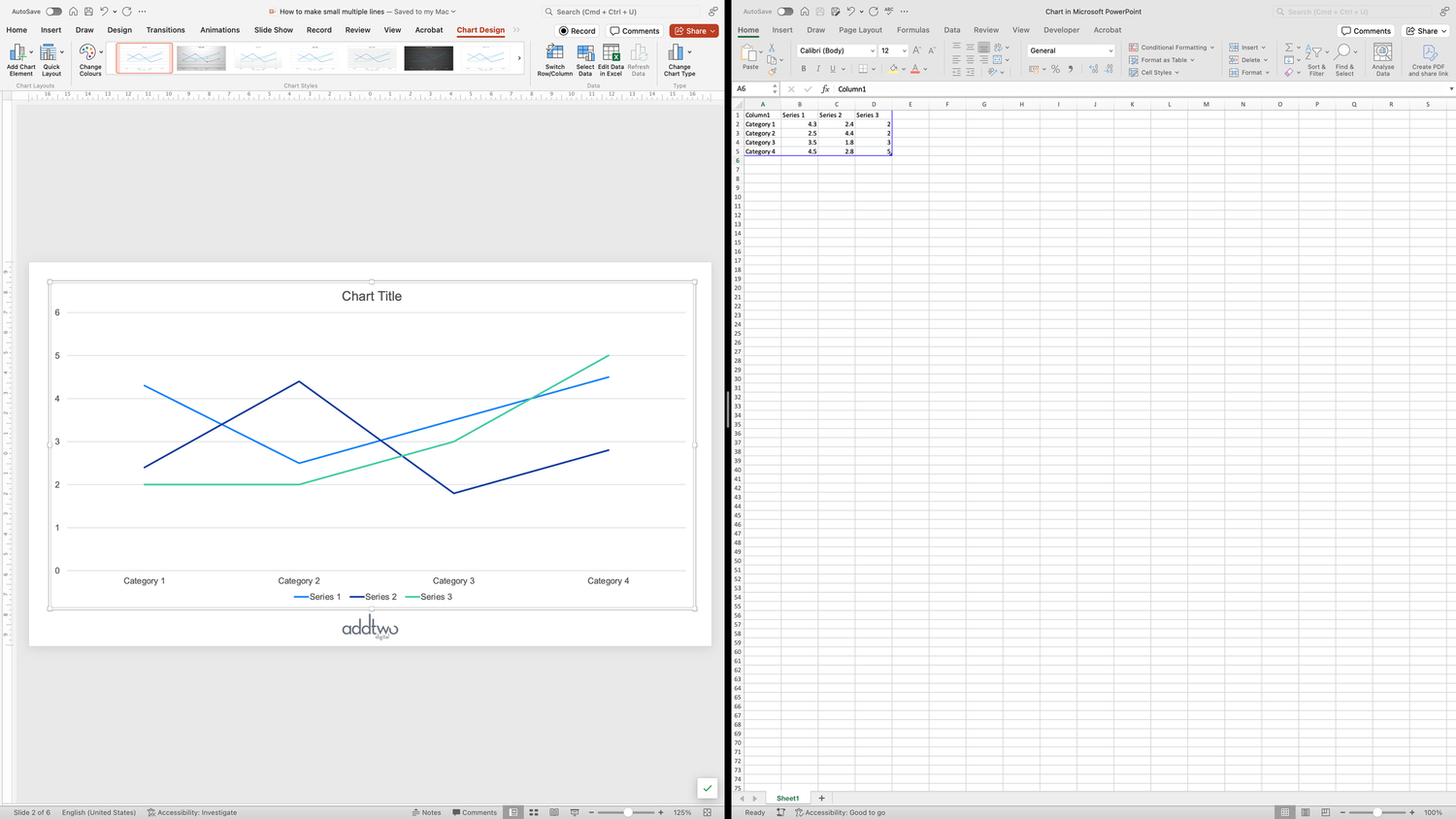Enable AutoSave in Excel
The image size is (1456, 819).
(x=786, y=11)
